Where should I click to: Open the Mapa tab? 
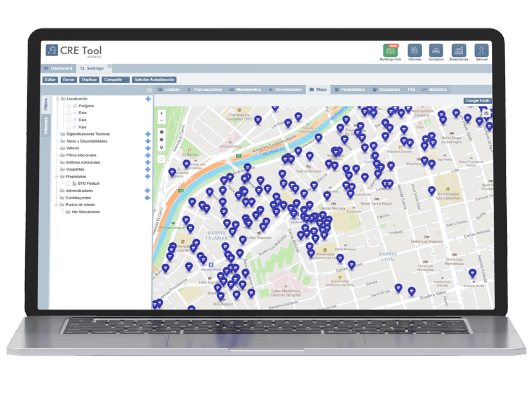point(318,90)
